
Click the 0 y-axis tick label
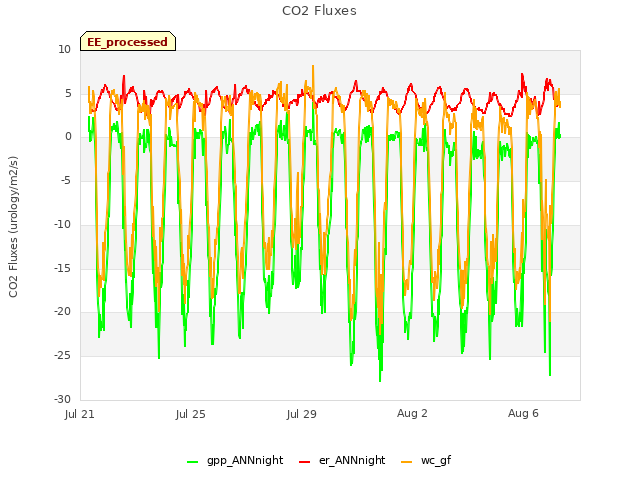68,137
